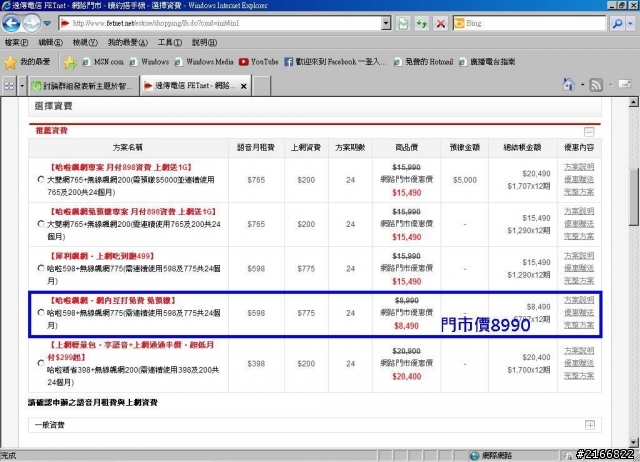This screenshot has height=462, width=640.
Task: Click the browser Back arrow button
Action: [11, 23]
